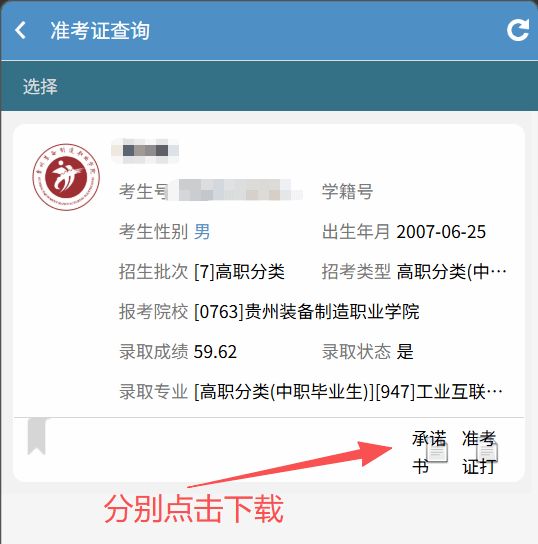The width and height of the screenshot is (538, 544).
Task: Select the 准考证查询 page title
Action: [100, 31]
